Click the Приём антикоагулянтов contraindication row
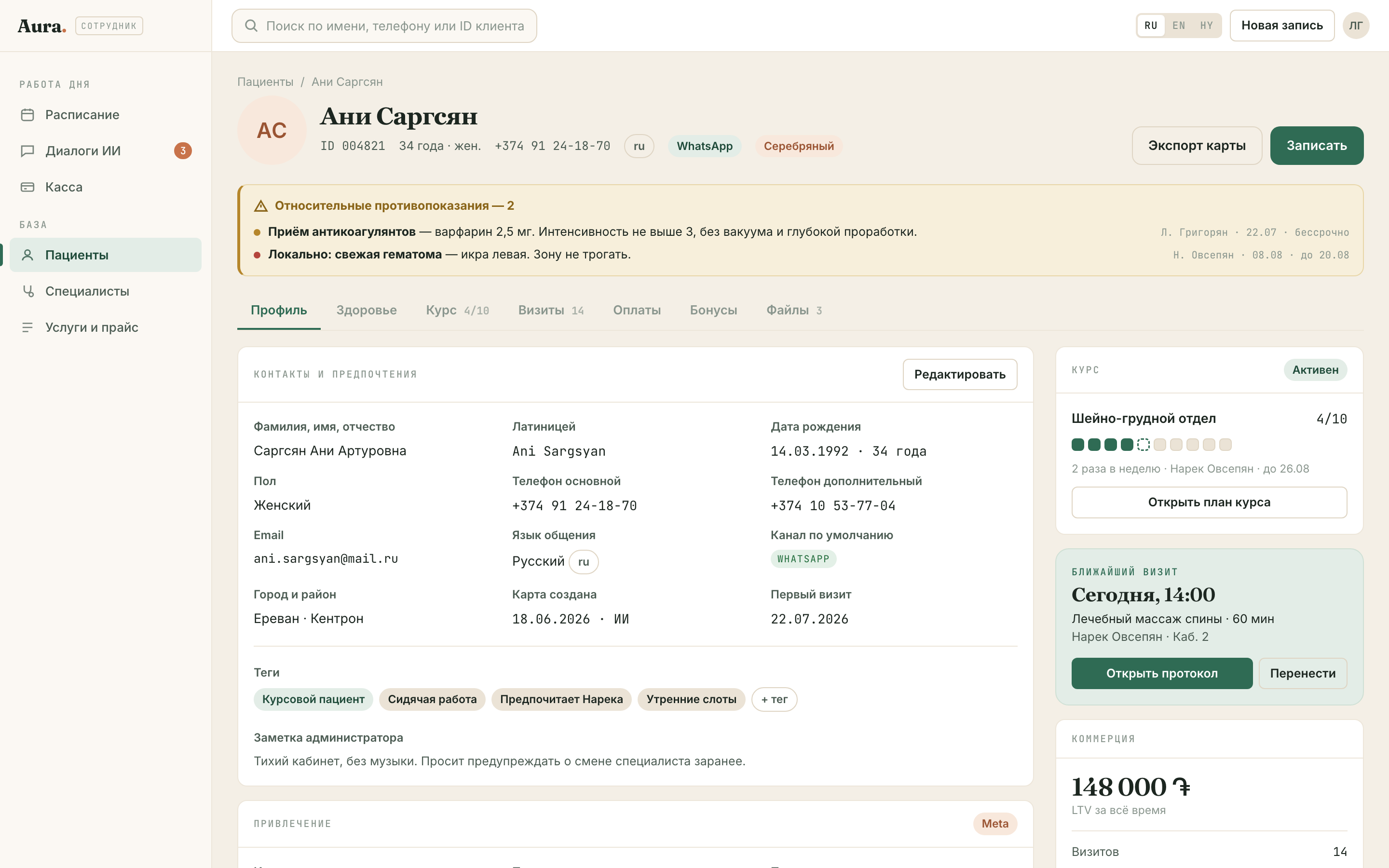1389x868 pixels. [801, 232]
